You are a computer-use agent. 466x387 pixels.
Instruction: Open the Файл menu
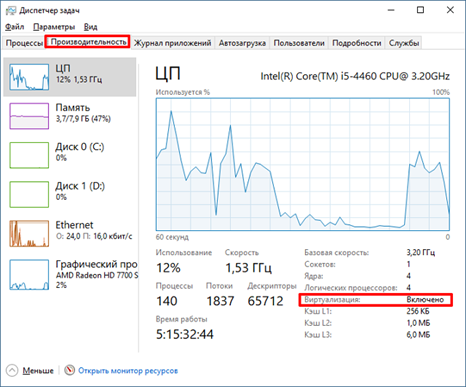(14, 27)
